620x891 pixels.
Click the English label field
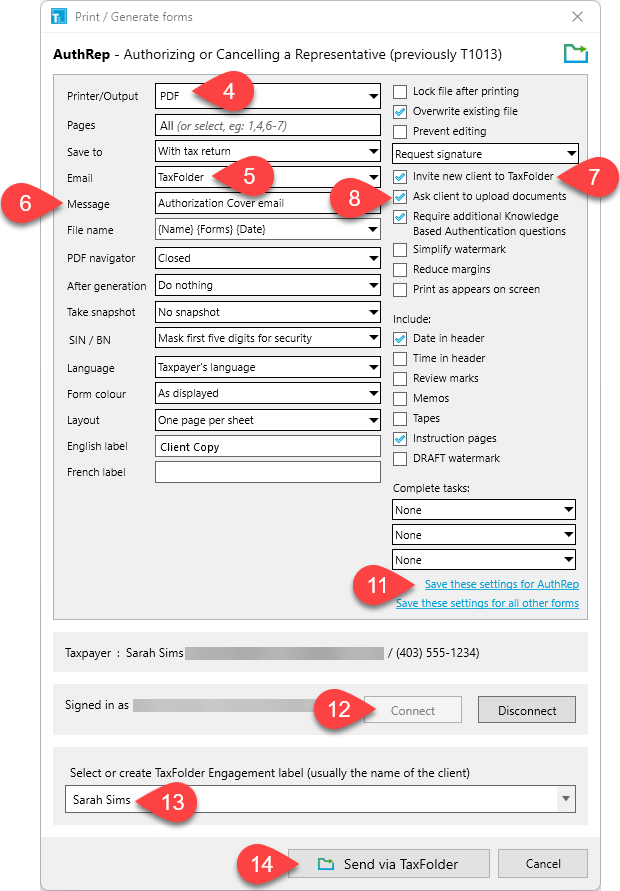(268, 447)
